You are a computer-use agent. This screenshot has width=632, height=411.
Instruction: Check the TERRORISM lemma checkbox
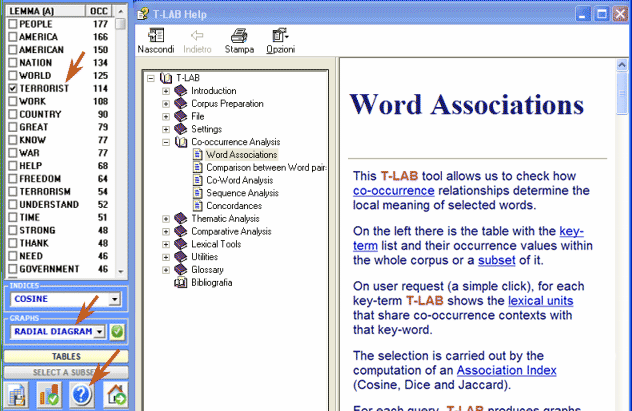coord(13,192)
